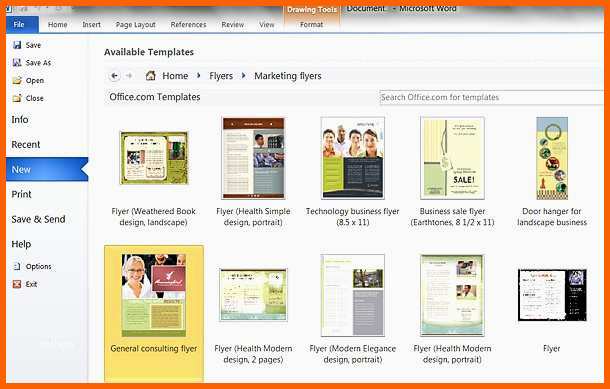Click the Save As icon
This screenshot has width=610, height=389.
point(17,63)
